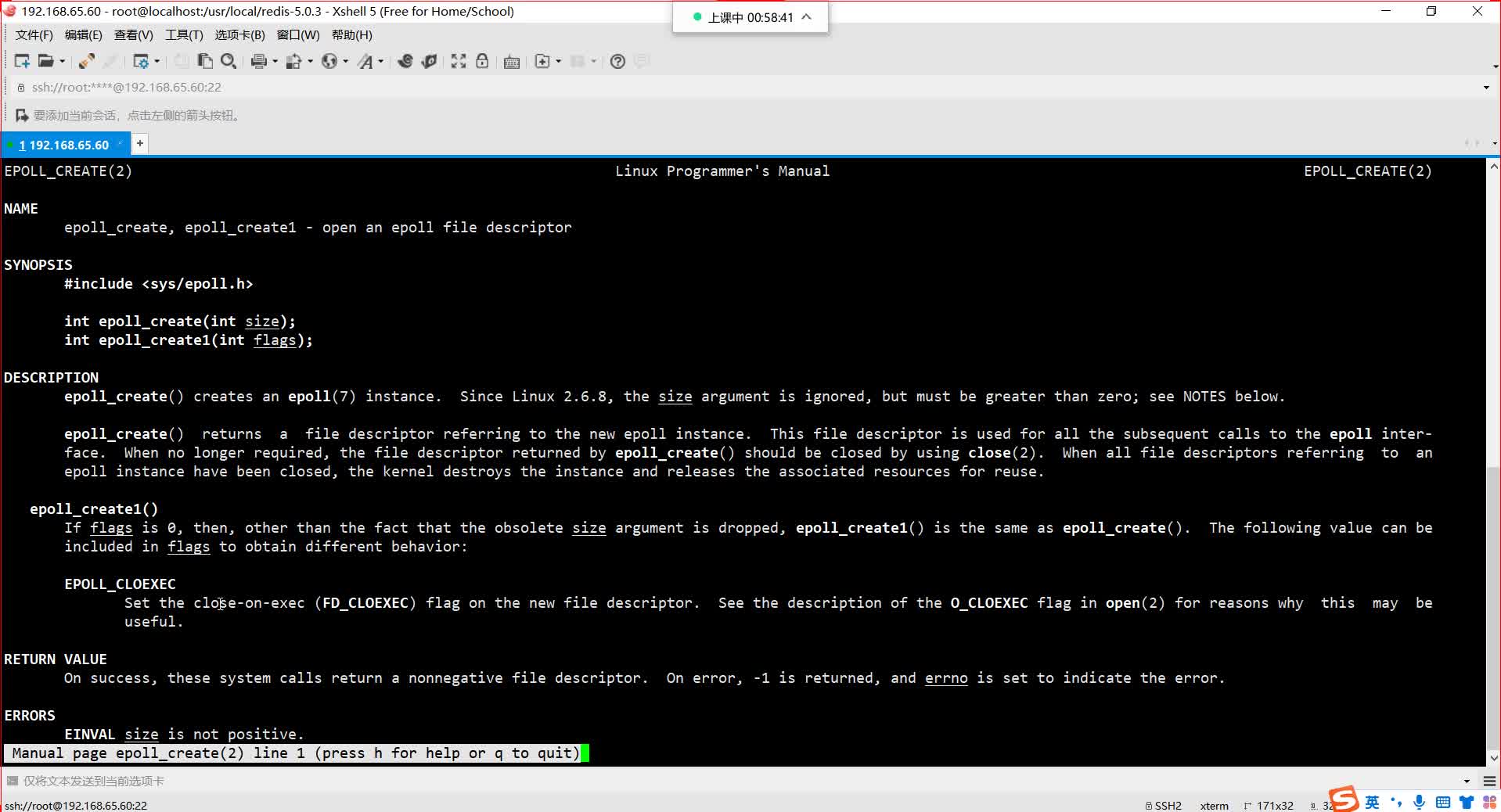This screenshot has width=1501, height=812.
Task: Open session properties via the gear icon
Action: pos(141,61)
